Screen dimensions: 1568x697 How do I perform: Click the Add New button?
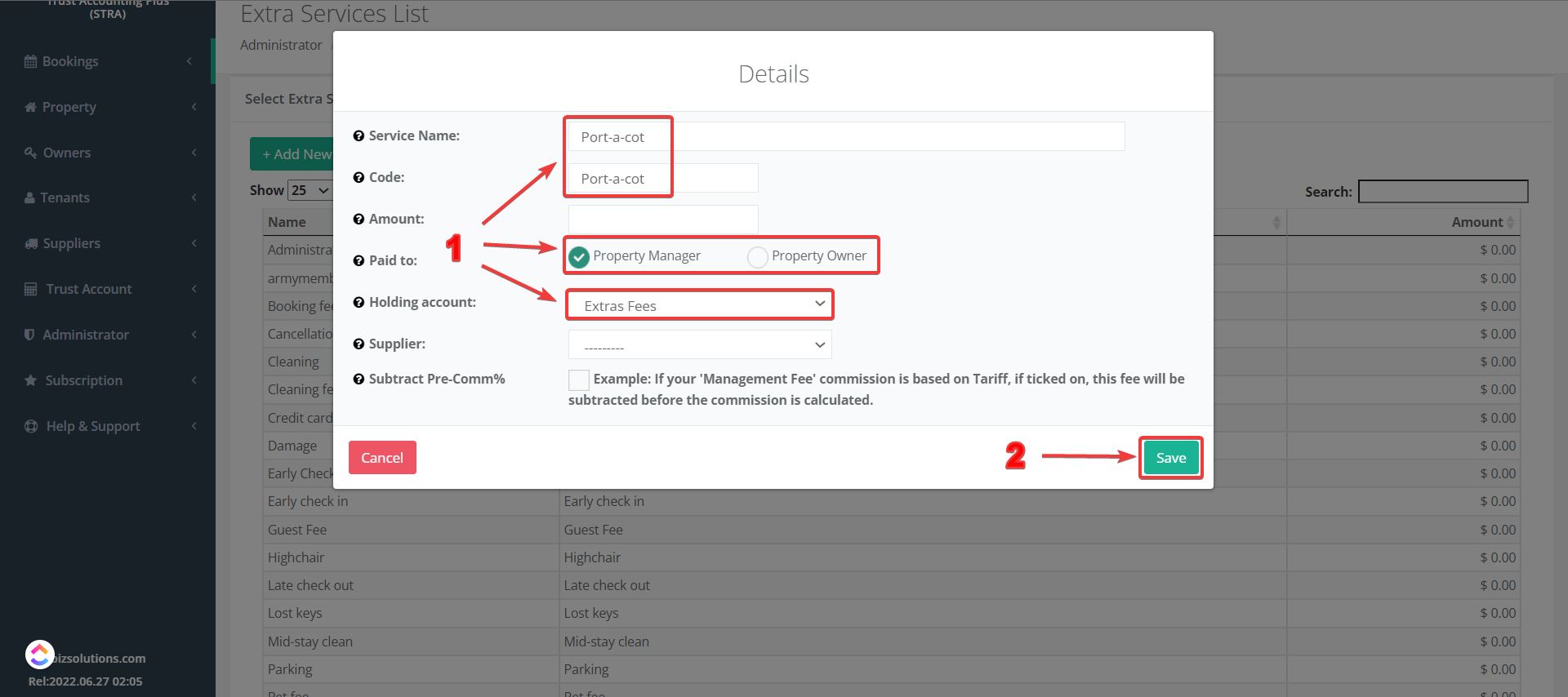[x=292, y=154]
